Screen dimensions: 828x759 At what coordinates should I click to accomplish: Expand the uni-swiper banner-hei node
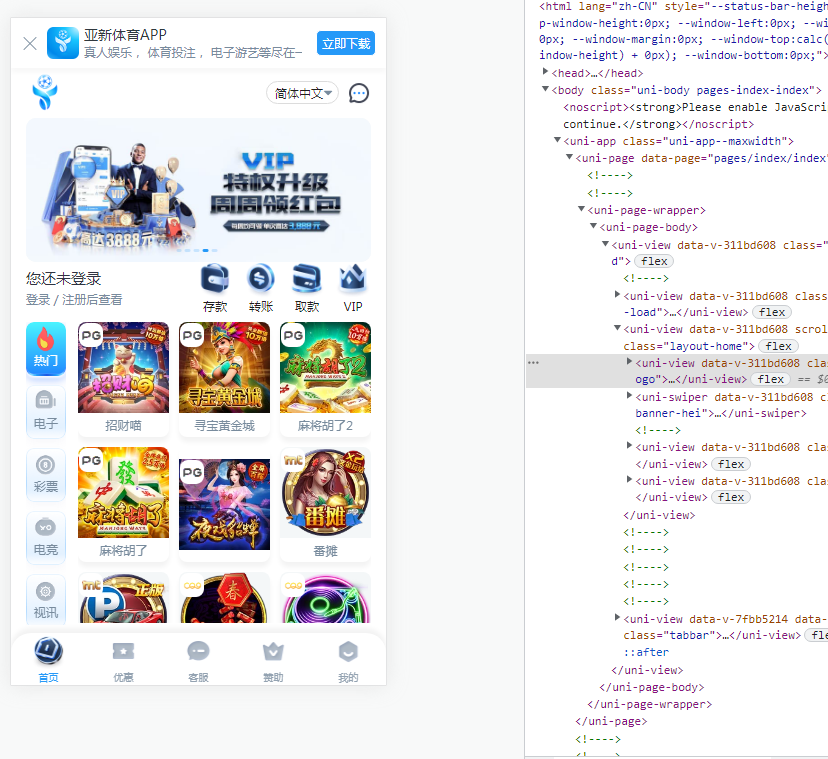pyautogui.click(x=629, y=395)
